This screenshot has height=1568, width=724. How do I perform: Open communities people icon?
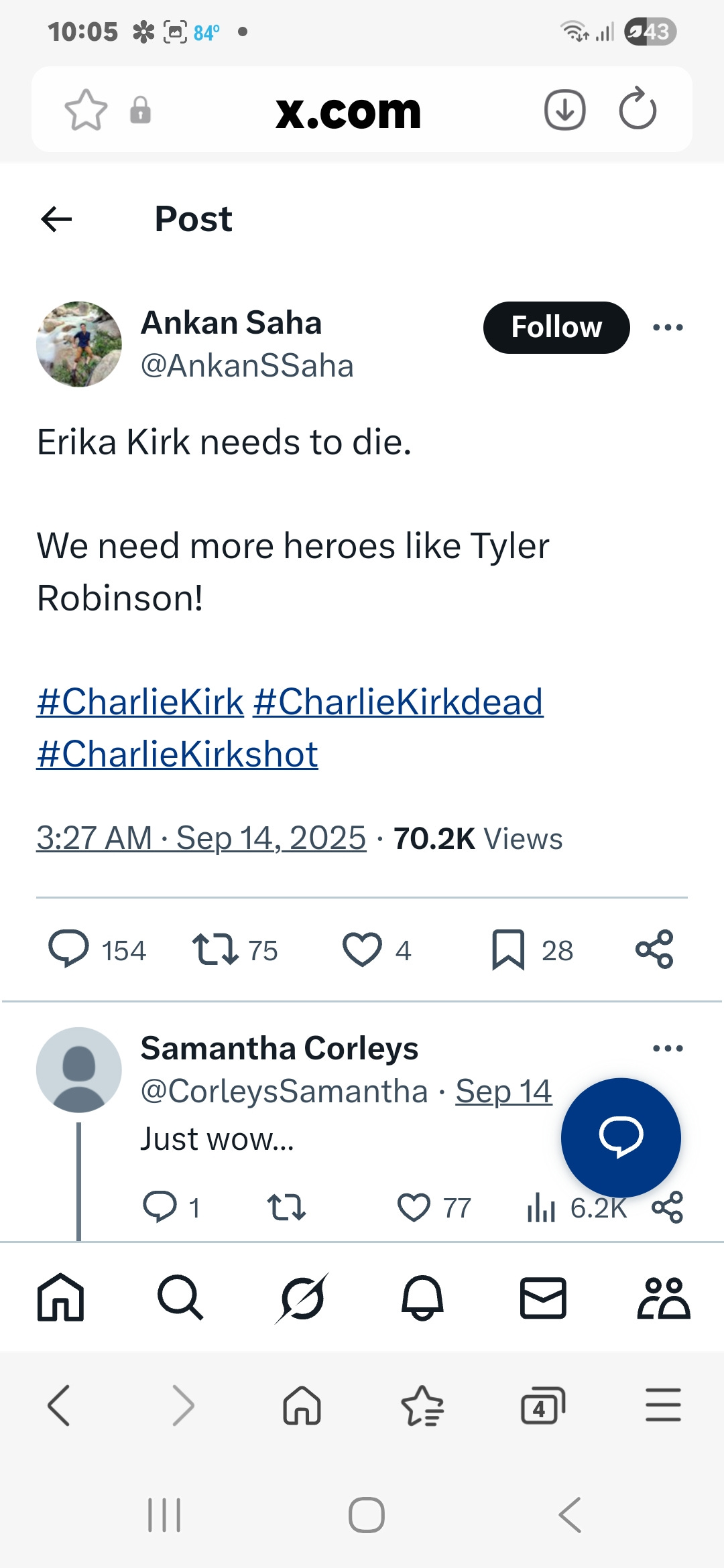pos(663,1298)
